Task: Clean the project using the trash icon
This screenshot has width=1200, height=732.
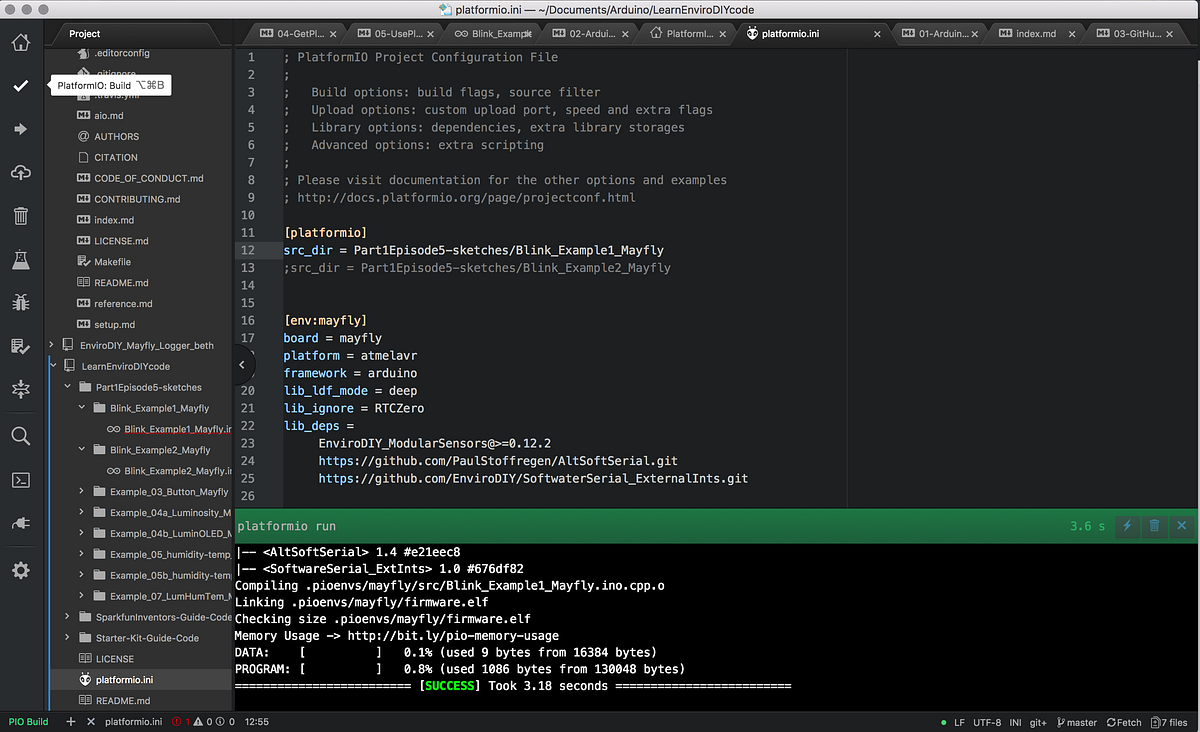Action: point(20,215)
